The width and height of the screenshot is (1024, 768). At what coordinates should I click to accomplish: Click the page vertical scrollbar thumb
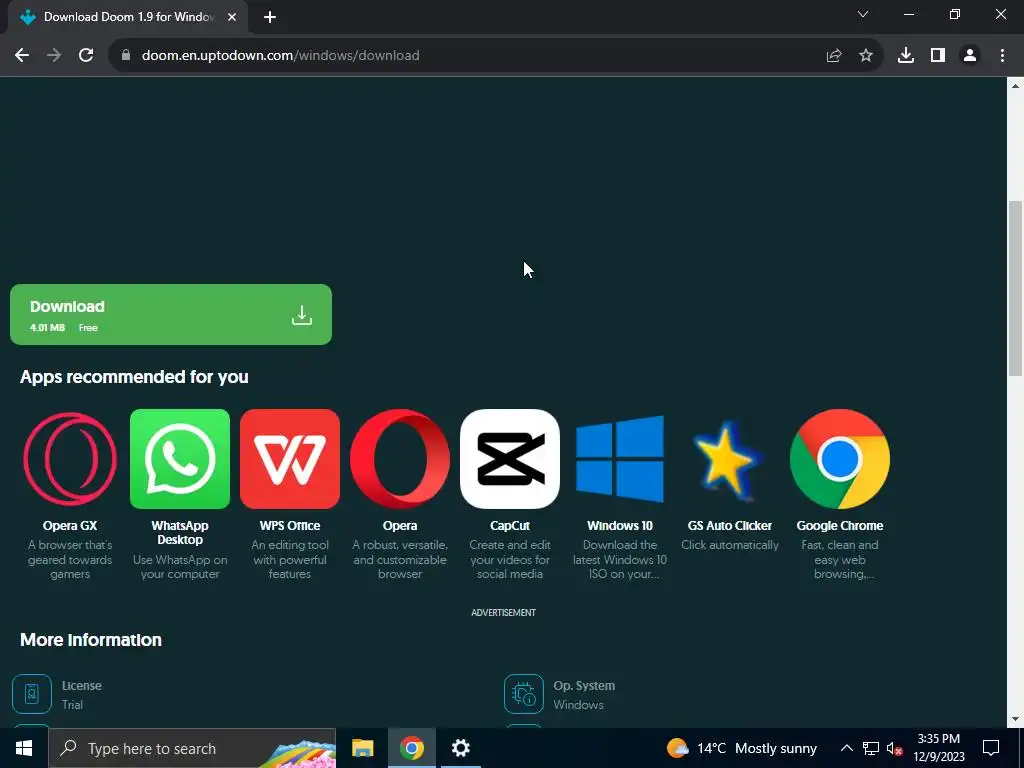pos(1015,288)
